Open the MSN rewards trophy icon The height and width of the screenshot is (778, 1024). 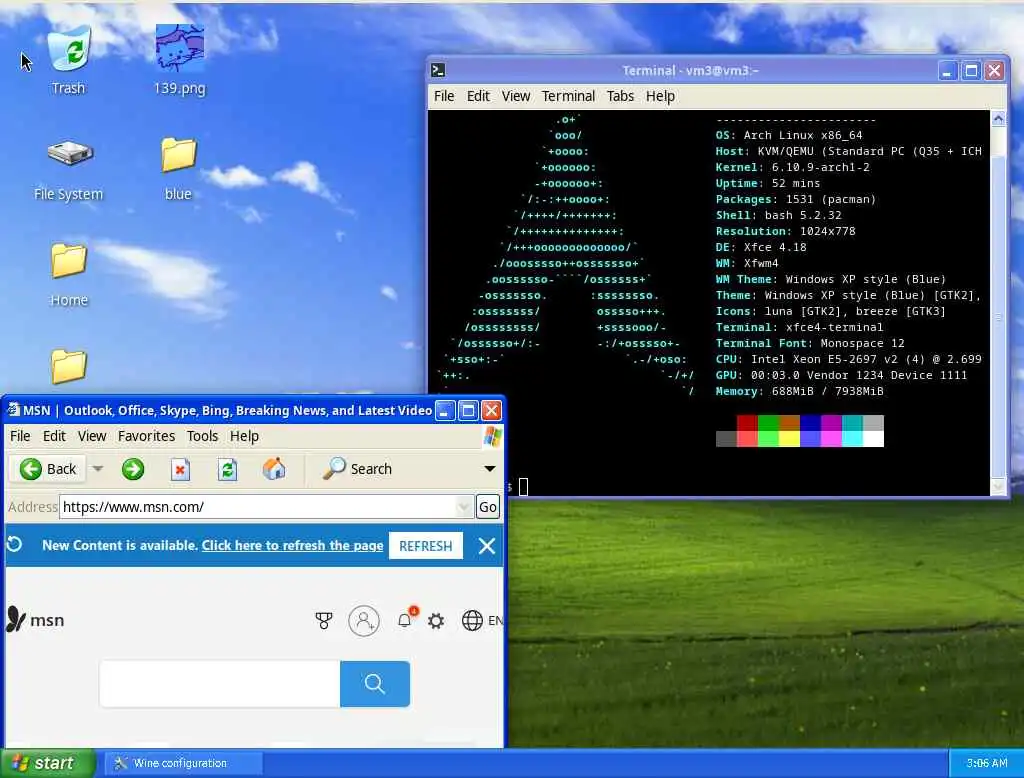(324, 621)
